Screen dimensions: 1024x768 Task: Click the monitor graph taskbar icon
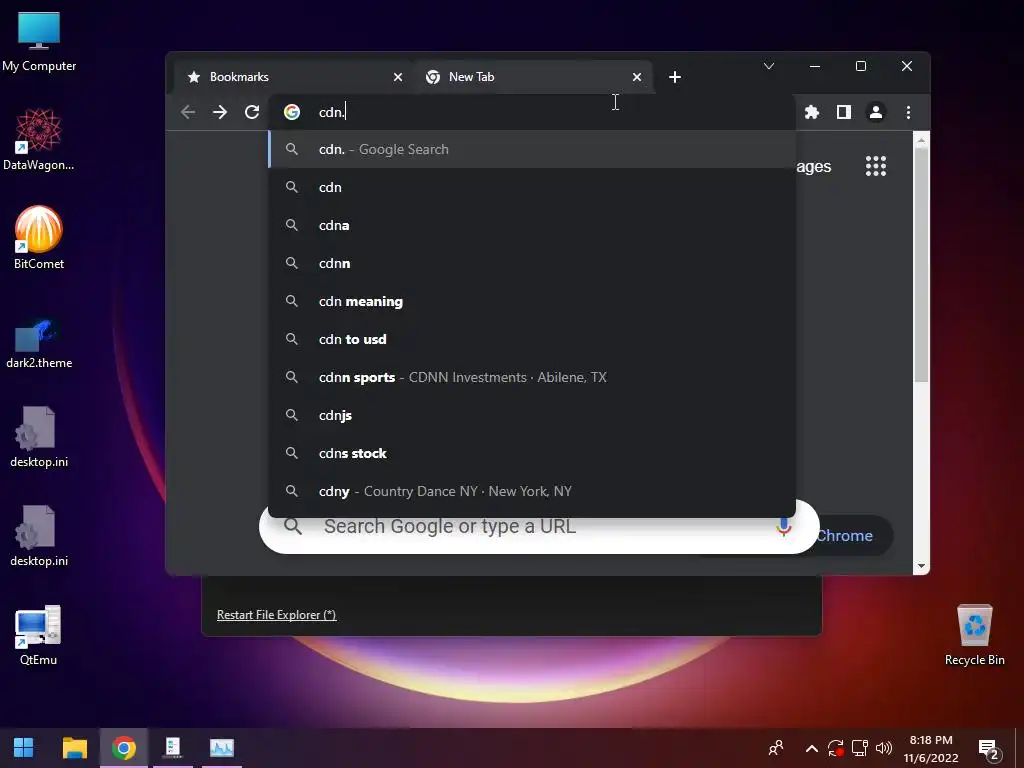pos(222,748)
